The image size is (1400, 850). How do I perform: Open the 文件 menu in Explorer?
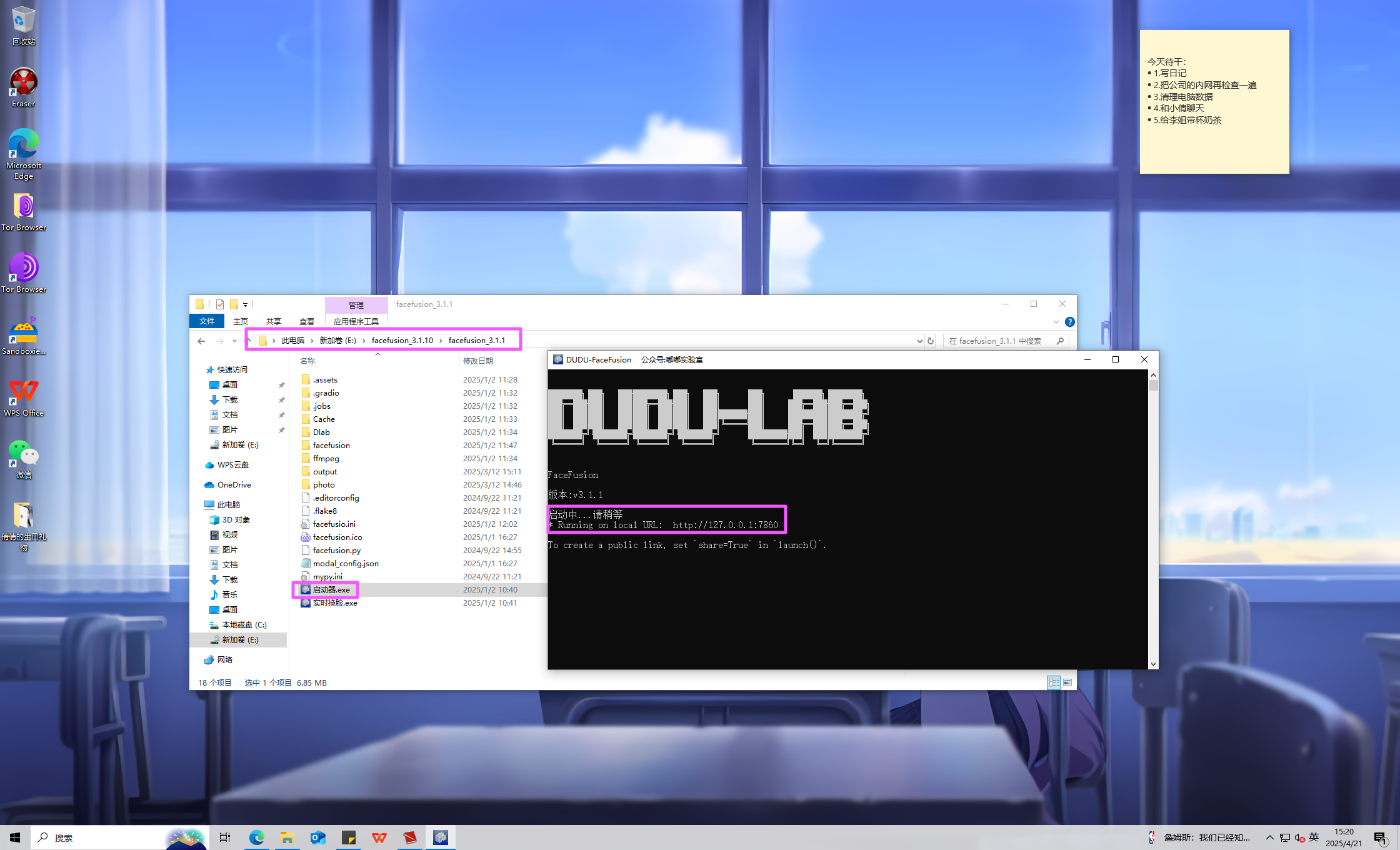[207, 321]
